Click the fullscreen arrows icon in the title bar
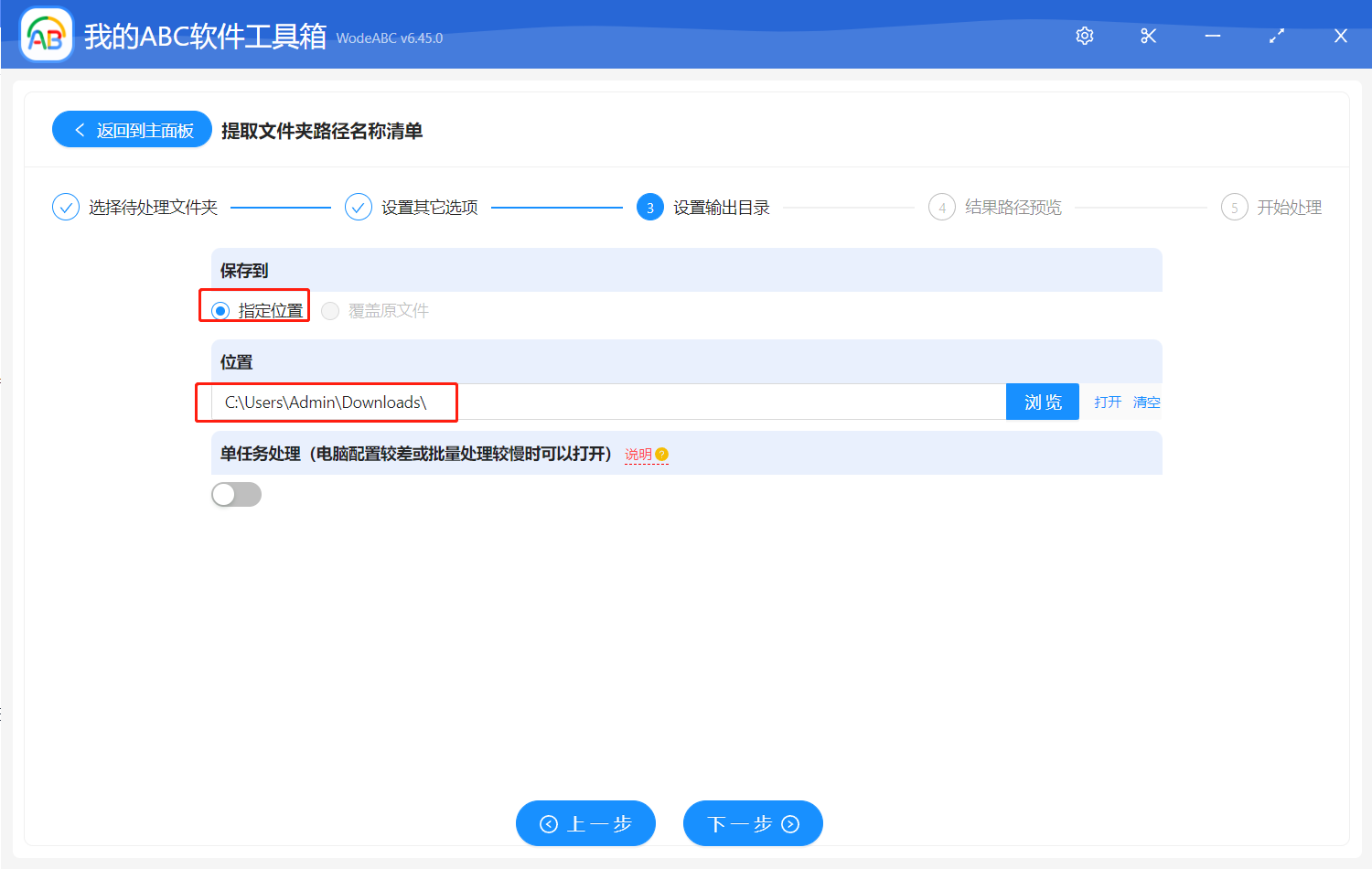The height and width of the screenshot is (869, 1372). coord(1276,36)
